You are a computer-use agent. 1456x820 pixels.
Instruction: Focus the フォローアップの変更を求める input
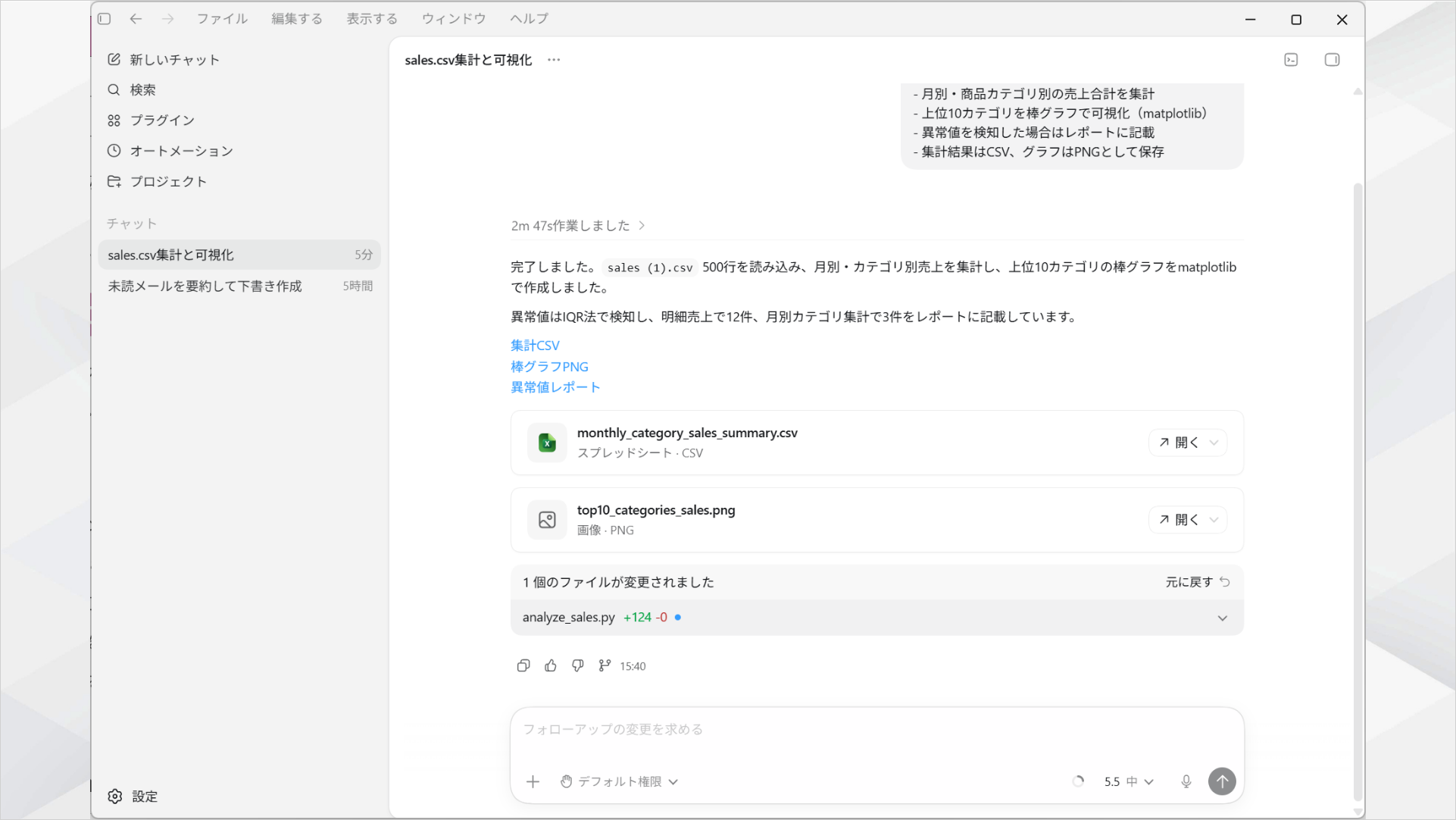(876, 730)
